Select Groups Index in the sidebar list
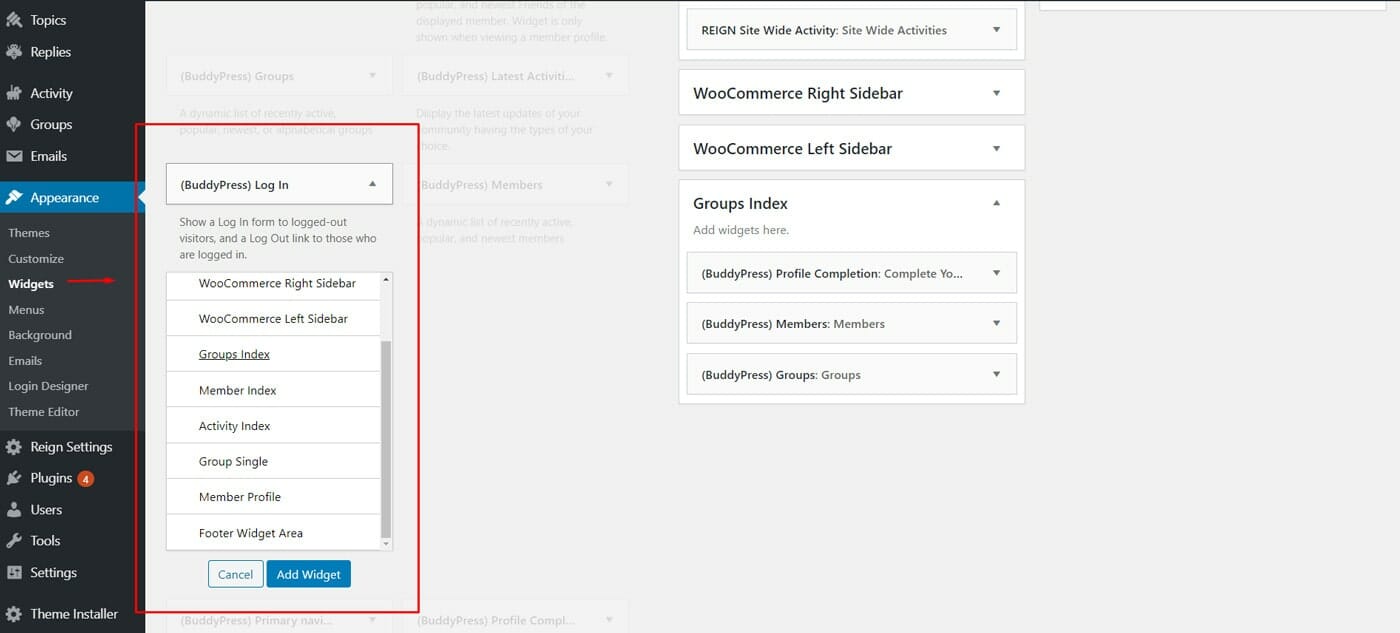 [x=274, y=354]
